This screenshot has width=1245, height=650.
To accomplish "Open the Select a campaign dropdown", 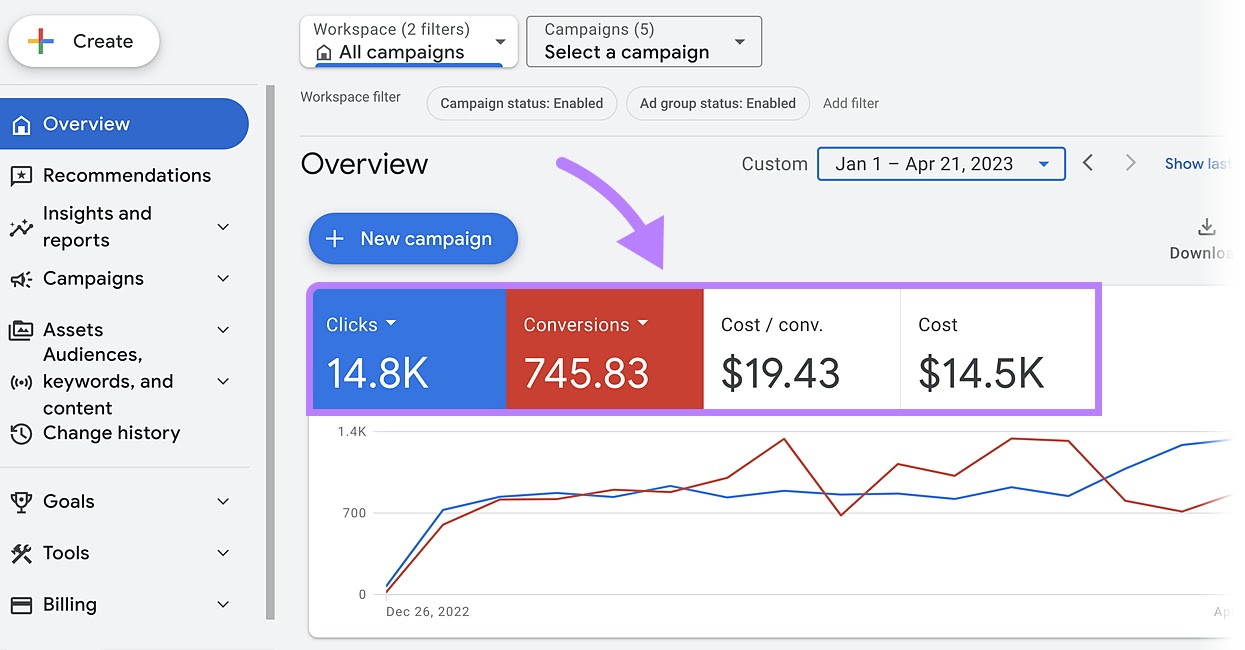I will pyautogui.click(x=643, y=41).
